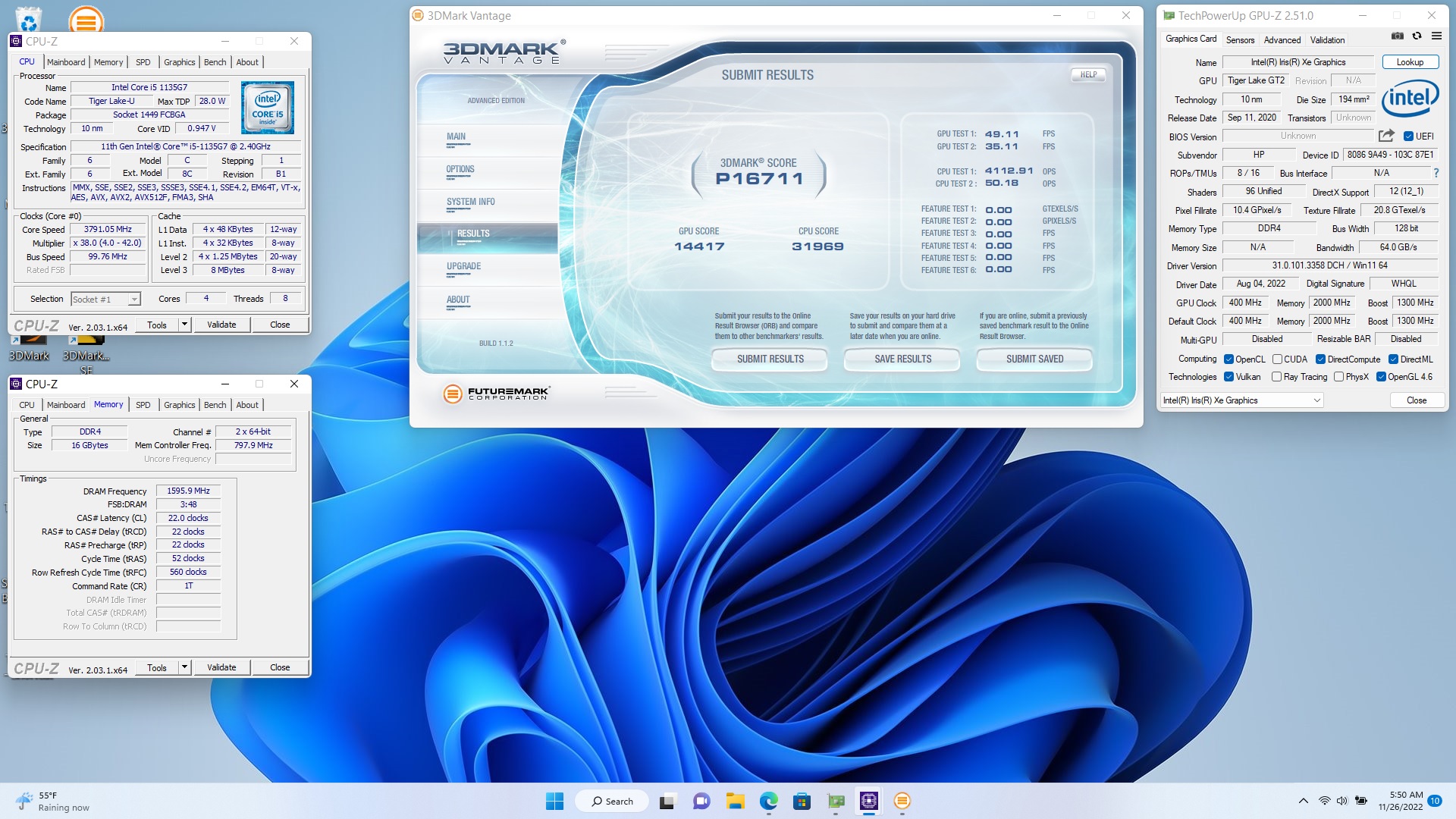Toggle the DirectCompute checkbox

coord(1320,359)
